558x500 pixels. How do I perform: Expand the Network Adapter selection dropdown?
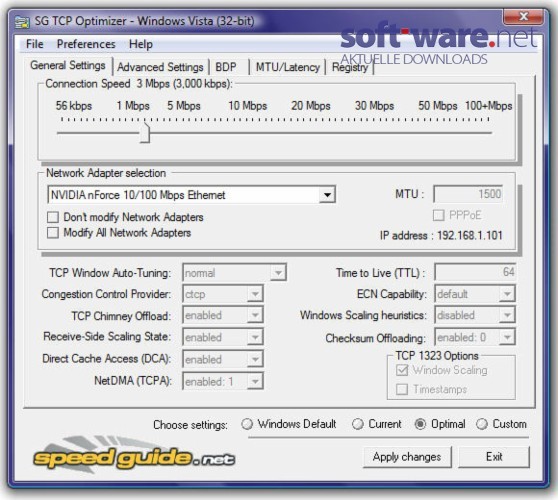coord(327,195)
